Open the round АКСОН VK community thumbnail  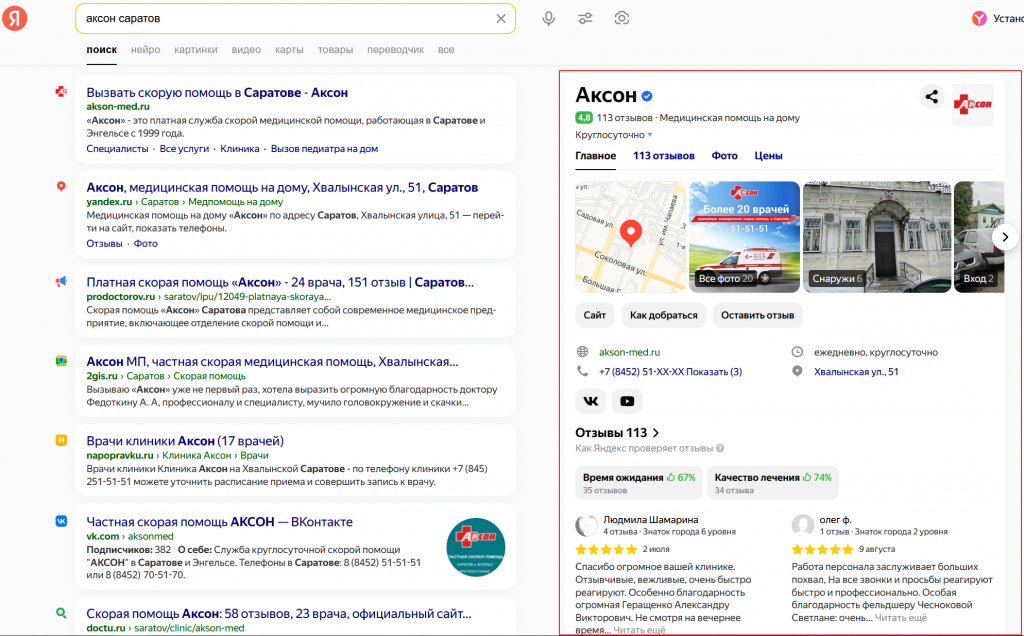(x=475, y=547)
